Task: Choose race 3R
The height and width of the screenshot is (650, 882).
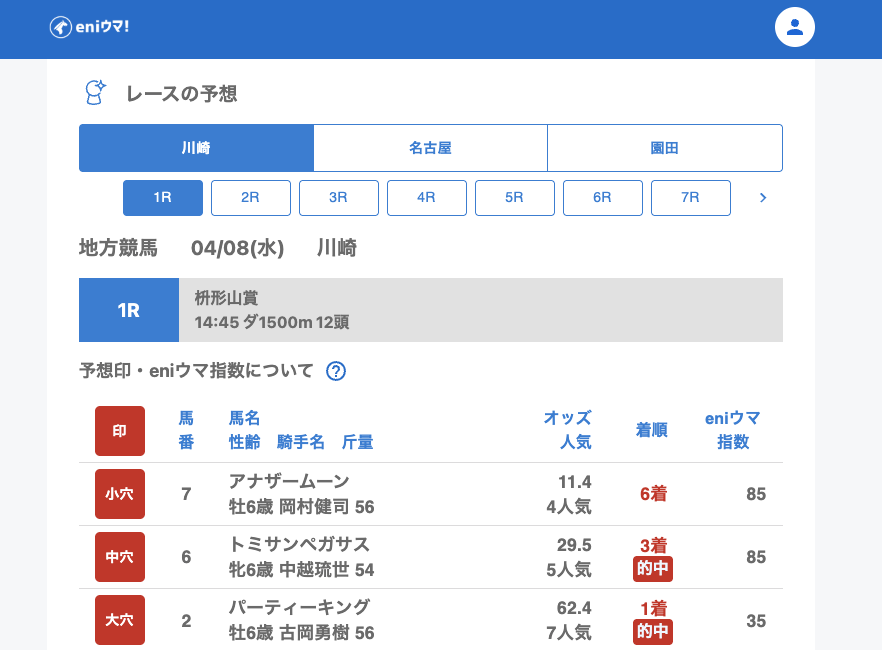Action: [x=339, y=198]
